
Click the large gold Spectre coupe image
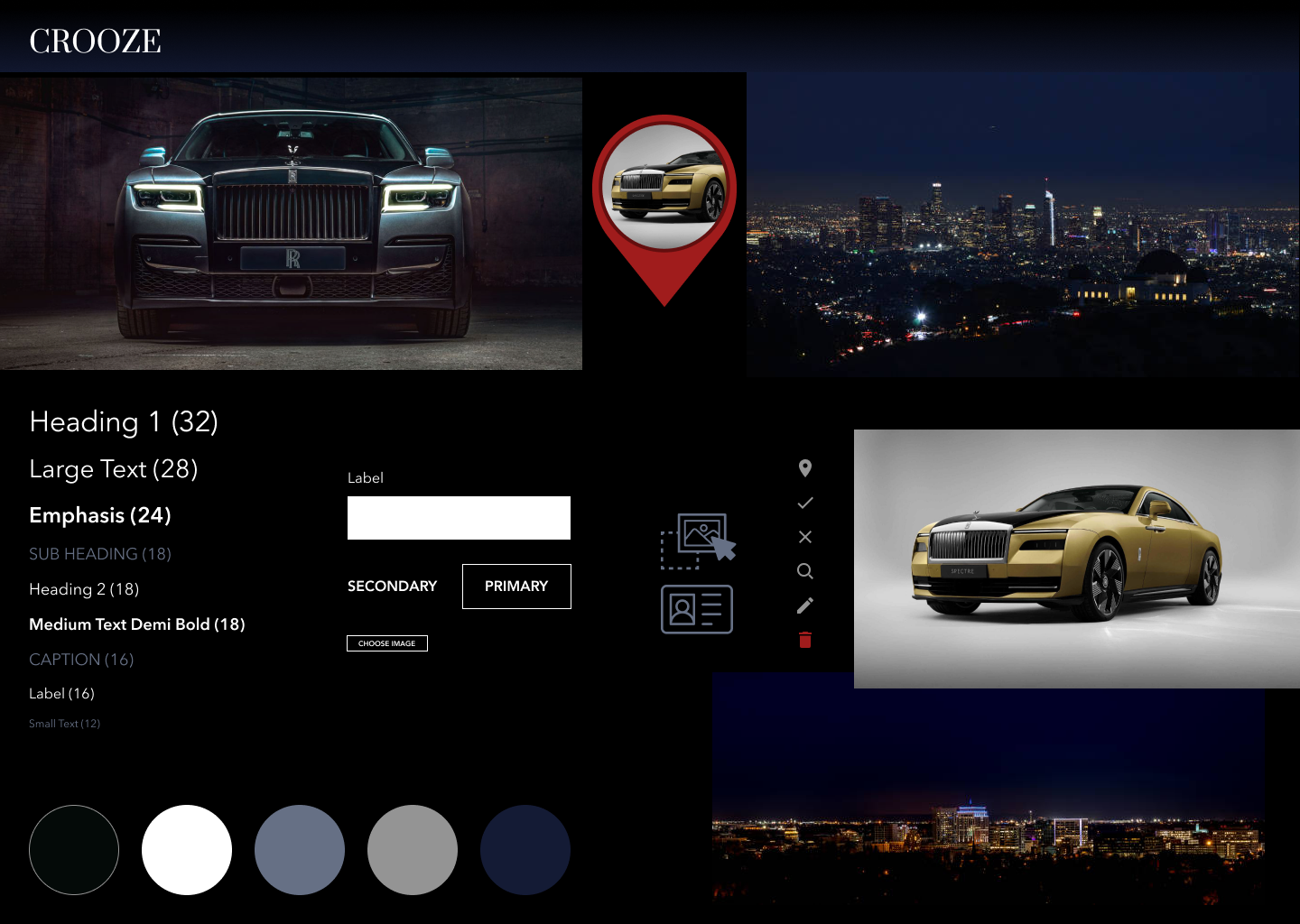tap(1077, 559)
